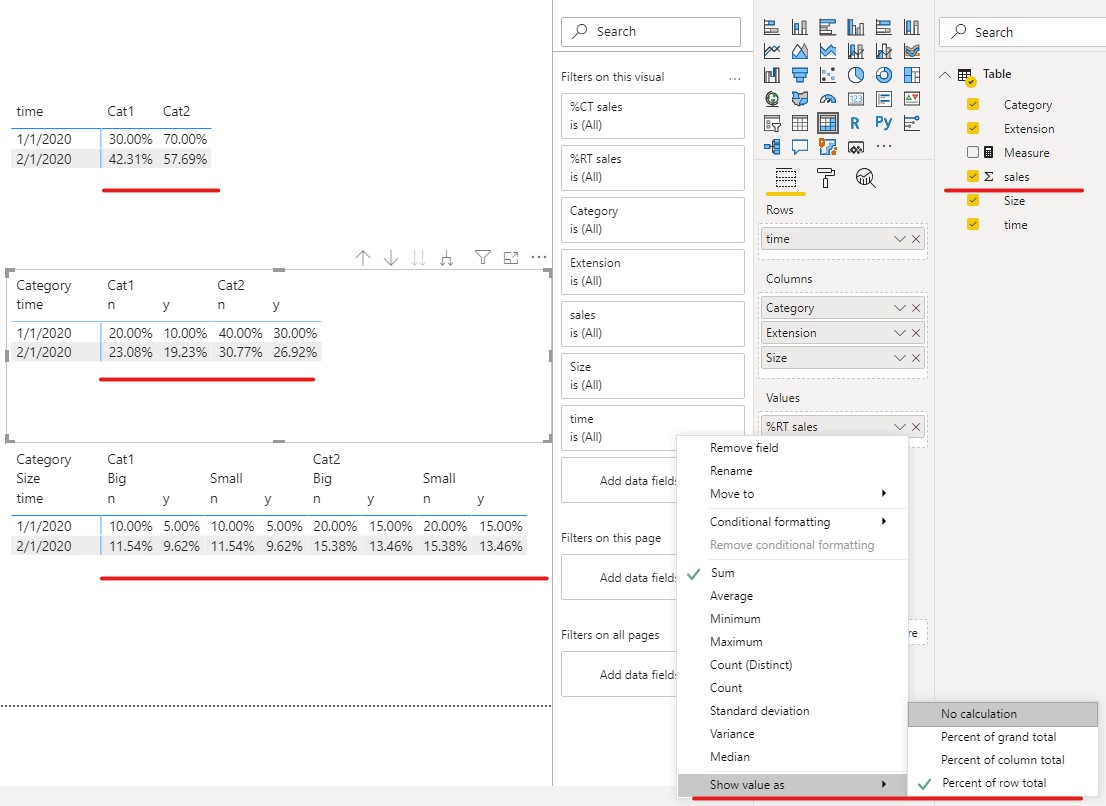This screenshot has height=806, width=1106.
Task: Choose the Python (Py) visual
Action: click(x=884, y=123)
